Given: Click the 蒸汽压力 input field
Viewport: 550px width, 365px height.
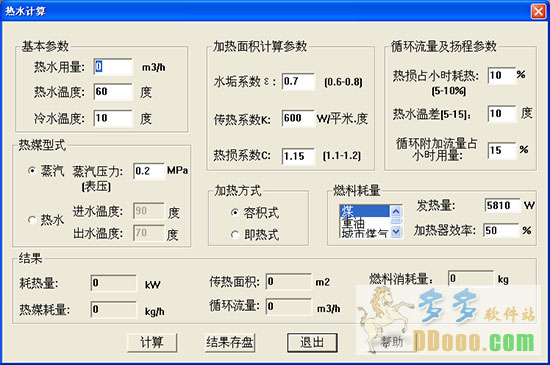Looking at the screenshot, I should pyautogui.click(x=149, y=171).
